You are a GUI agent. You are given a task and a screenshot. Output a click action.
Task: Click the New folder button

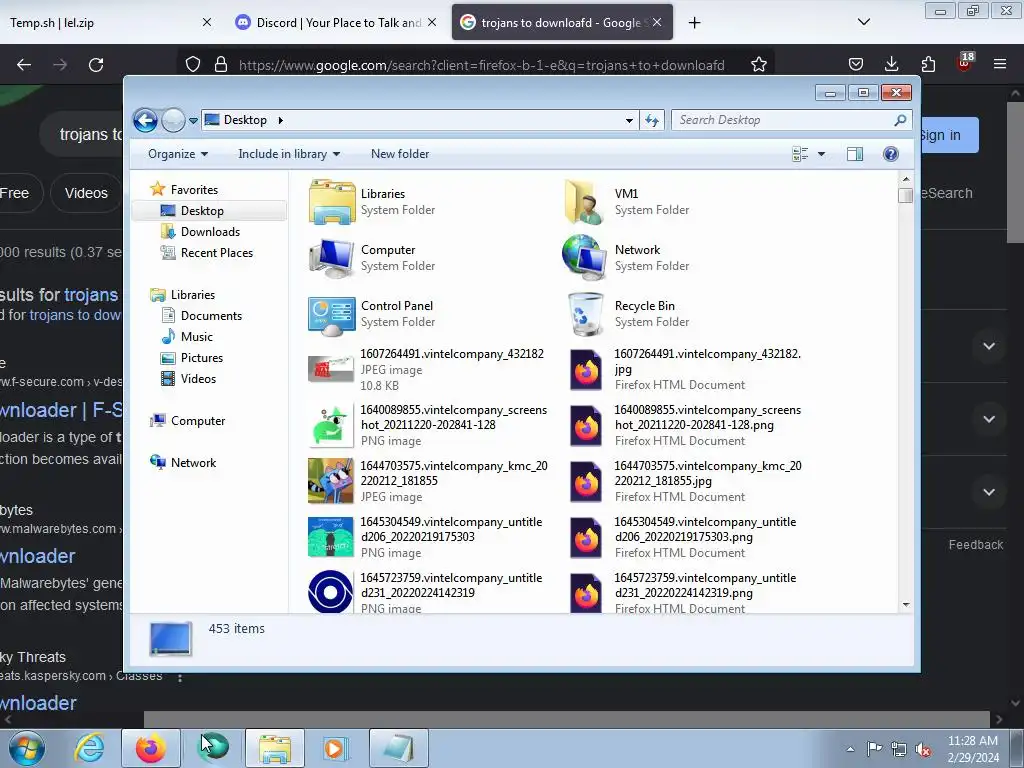[x=400, y=154]
